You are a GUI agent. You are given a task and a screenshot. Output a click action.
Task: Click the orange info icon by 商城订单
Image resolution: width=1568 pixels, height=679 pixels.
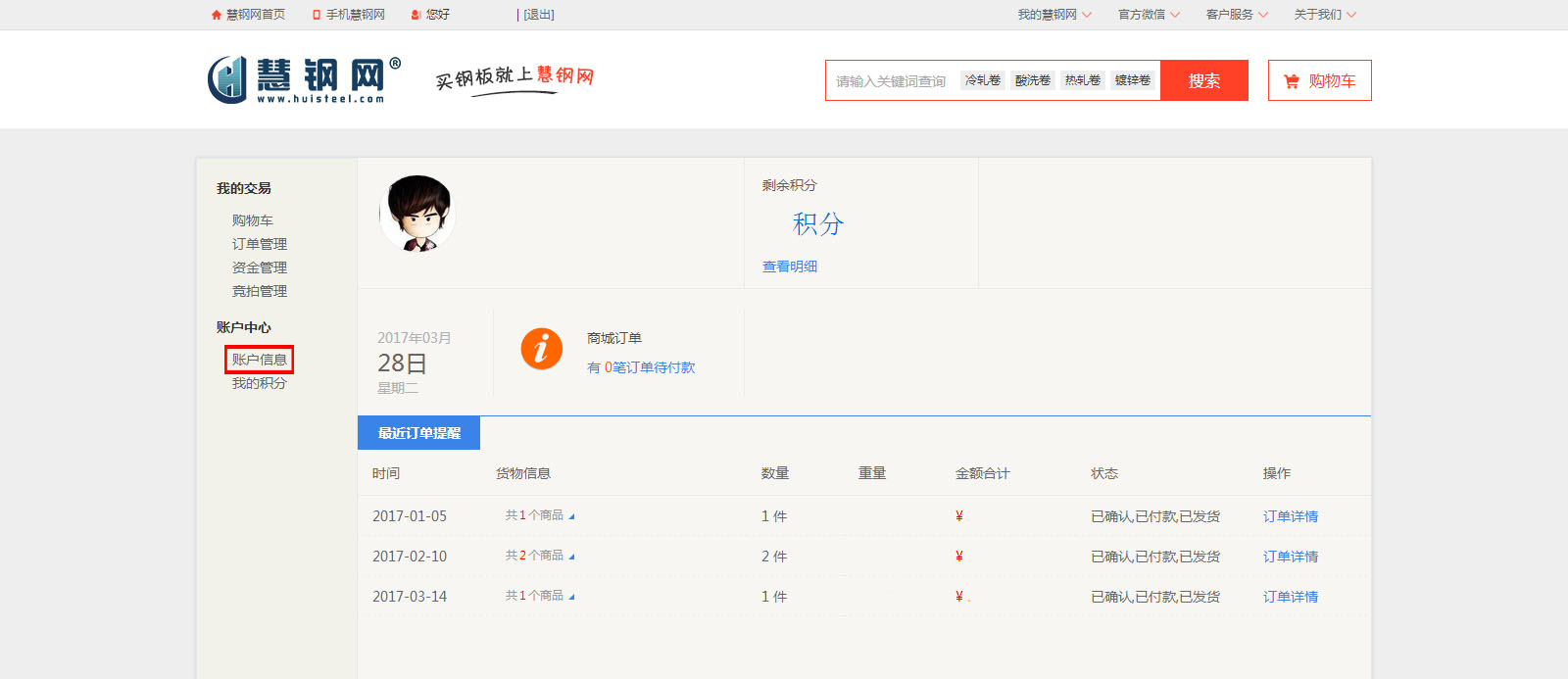click(x=541, y=349)
